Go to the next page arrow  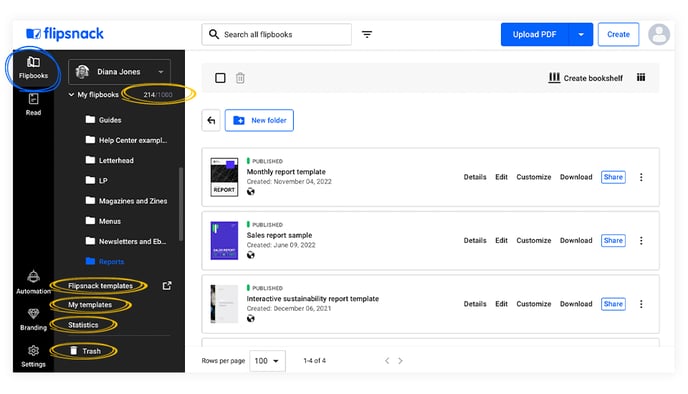point(400,361)
